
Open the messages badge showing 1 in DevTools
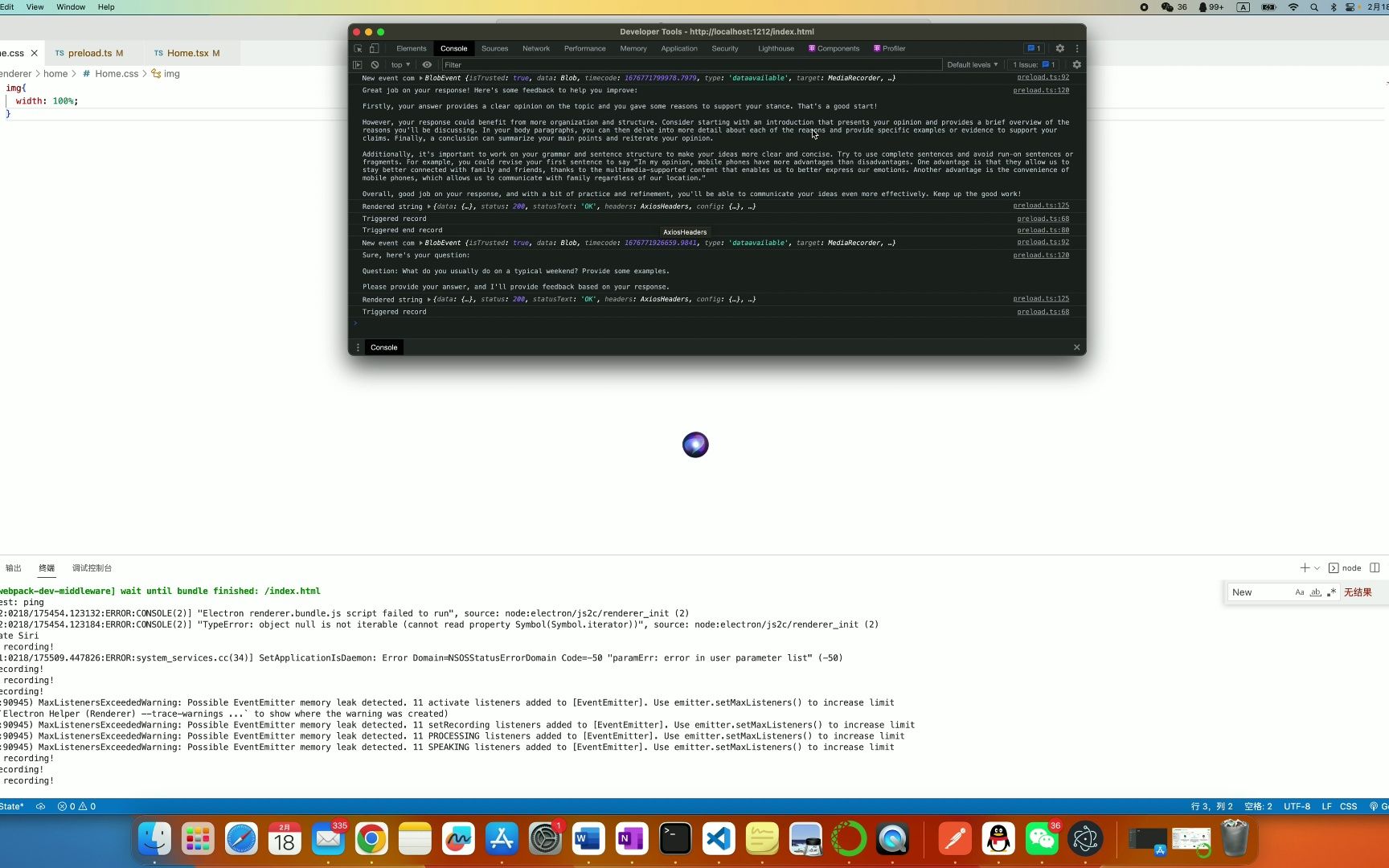point(1034,48)
